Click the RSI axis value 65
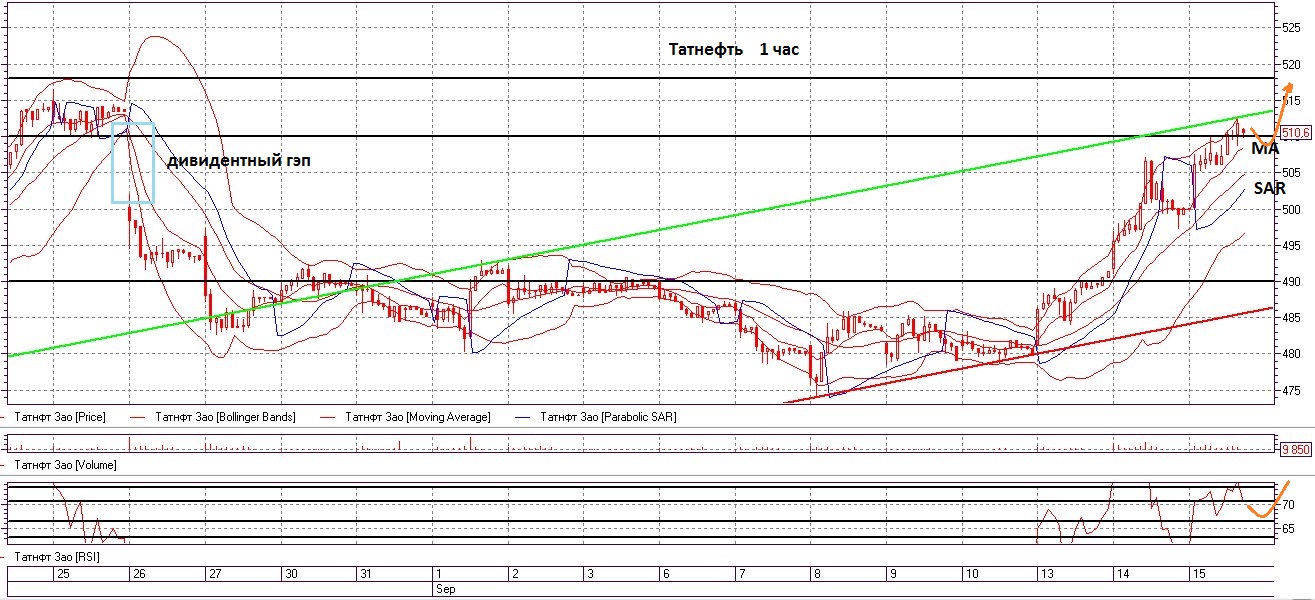Image resolution: width=1315 pixels, height=600 pixels. coord(1289,529)
